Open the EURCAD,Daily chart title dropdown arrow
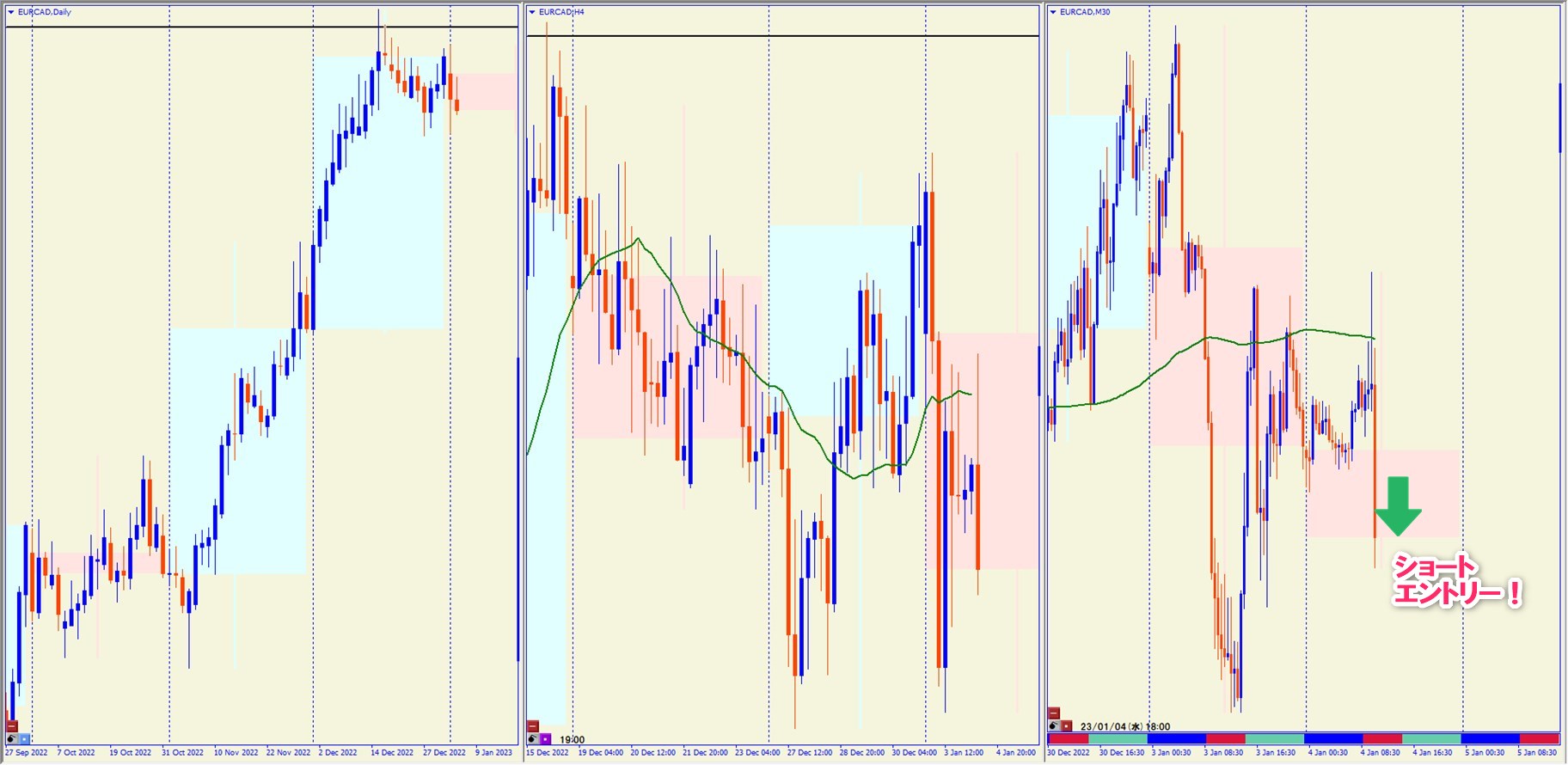 tap(11, 12)
